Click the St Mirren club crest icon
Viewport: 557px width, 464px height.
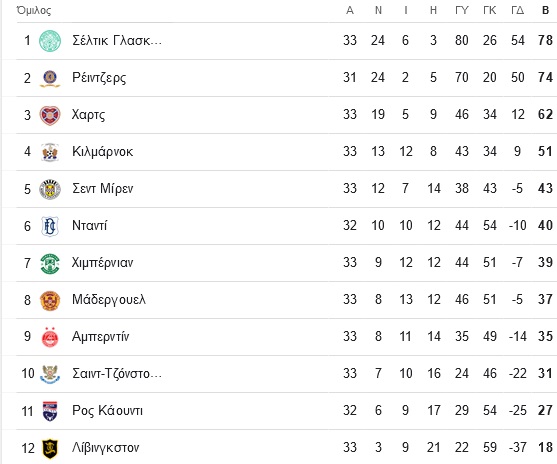pyautogui.click(x=50, y=189)
